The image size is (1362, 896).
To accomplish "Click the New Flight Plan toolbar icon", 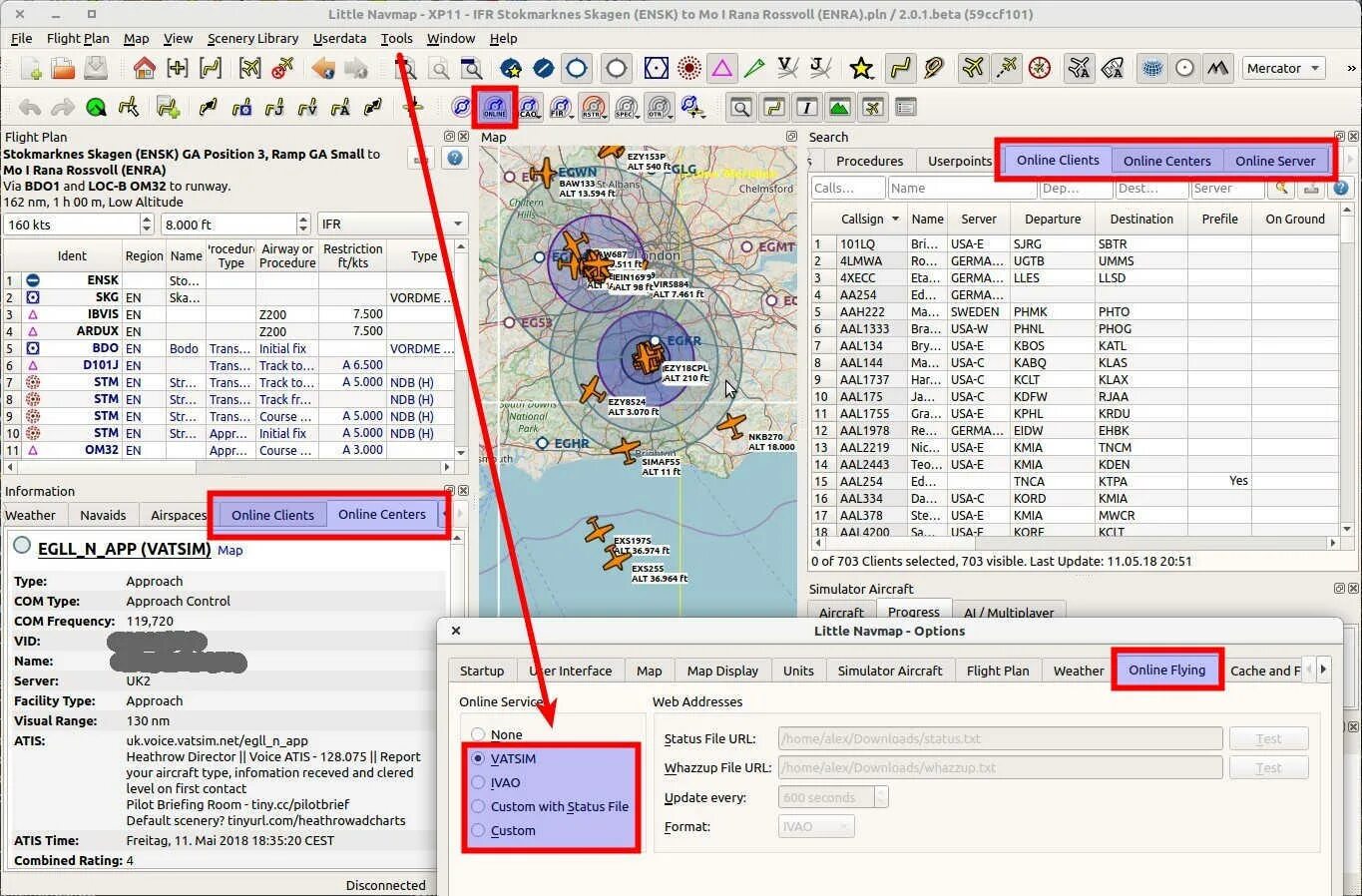I will click(x=31, y=69).
